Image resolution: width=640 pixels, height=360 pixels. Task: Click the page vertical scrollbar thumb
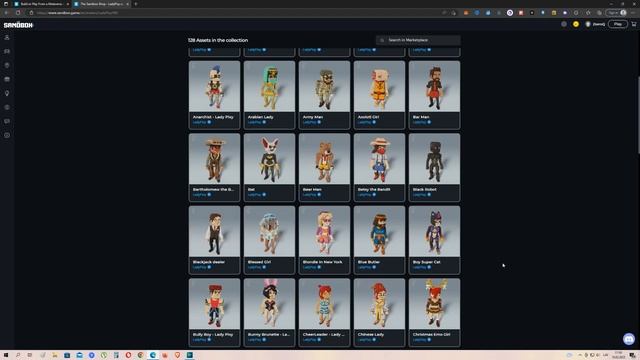pos(638,114)
